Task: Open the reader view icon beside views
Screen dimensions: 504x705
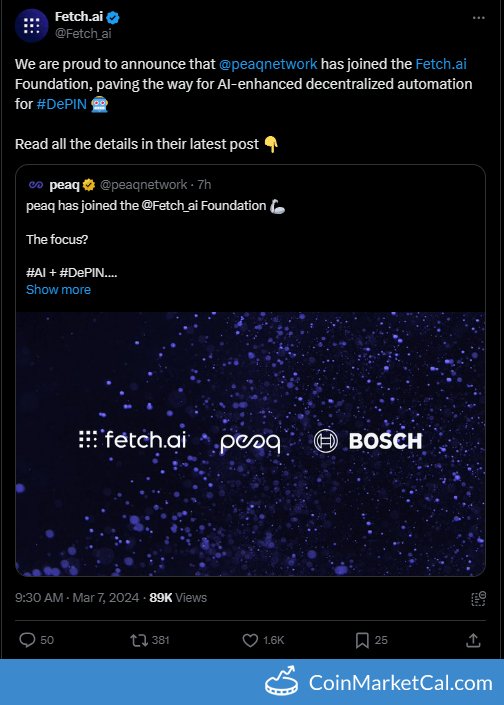Action: 478,598
